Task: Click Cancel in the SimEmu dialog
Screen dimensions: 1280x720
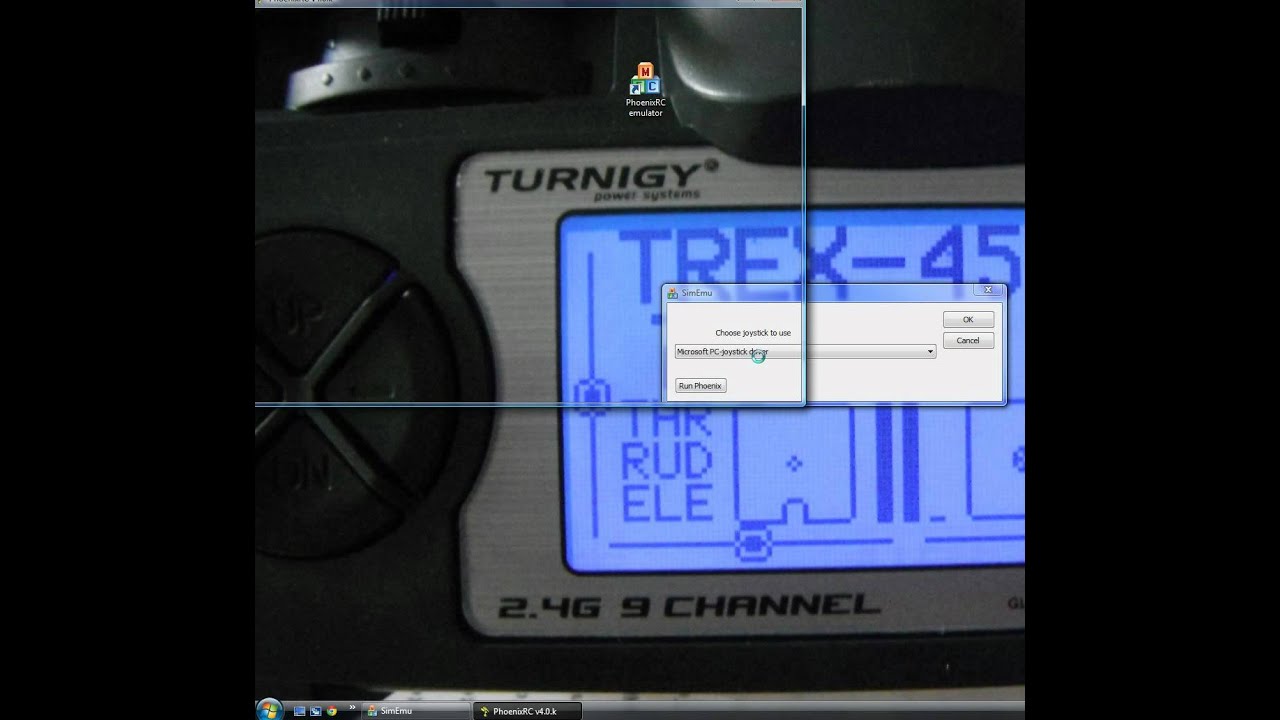Action: [x=968, y=340]
